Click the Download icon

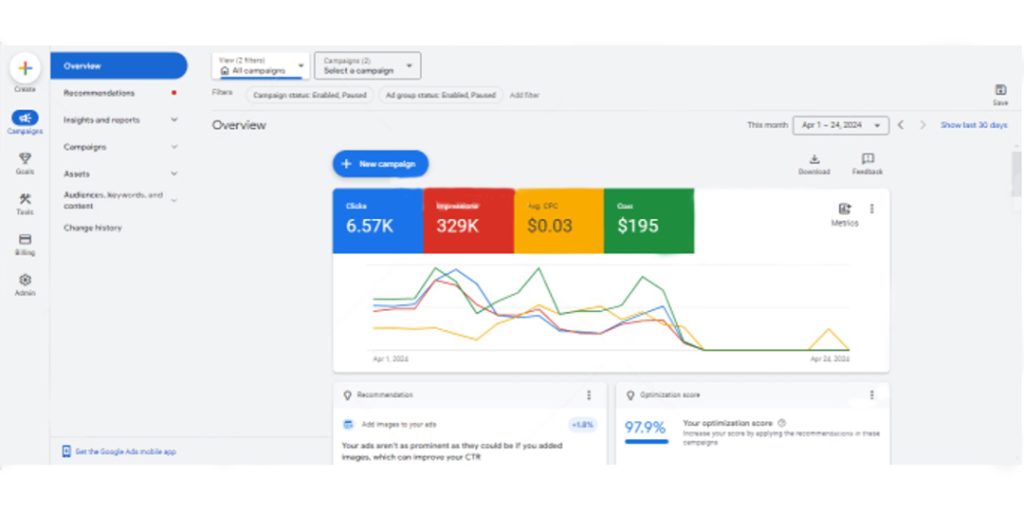click(x=814, y=159)
